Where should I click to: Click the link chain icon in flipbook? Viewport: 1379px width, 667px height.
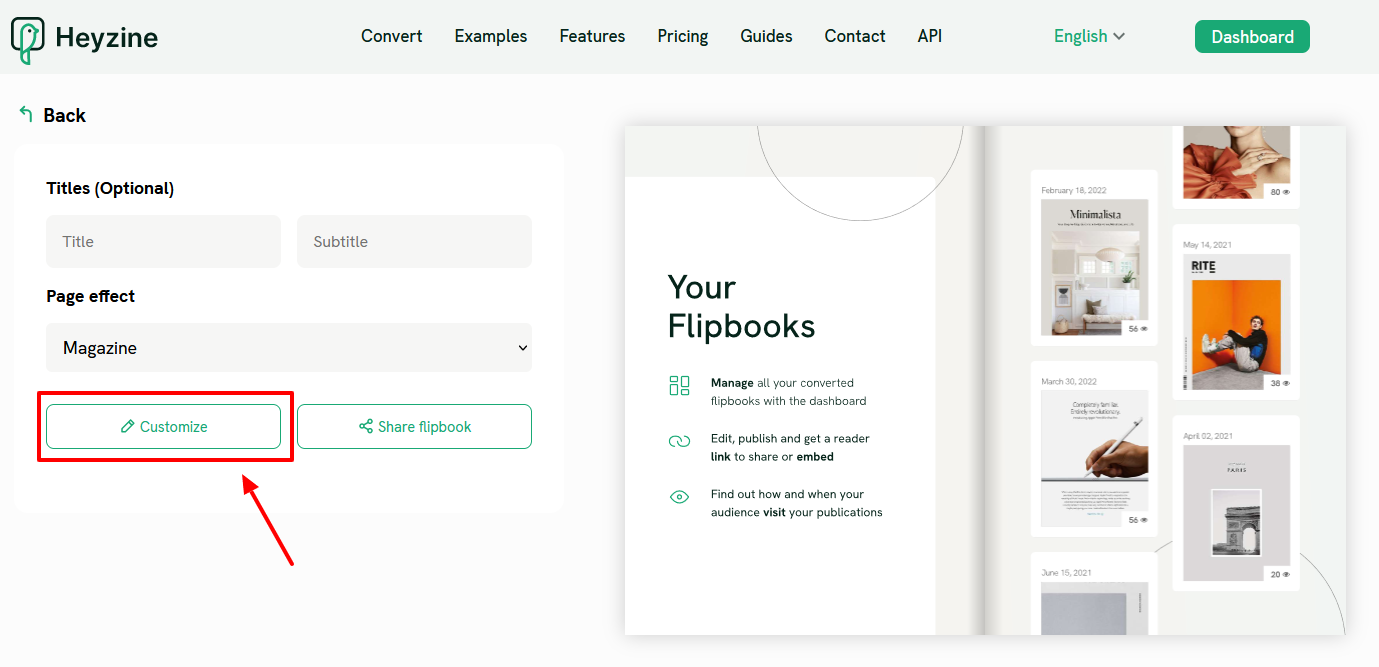tap(680, 441)
